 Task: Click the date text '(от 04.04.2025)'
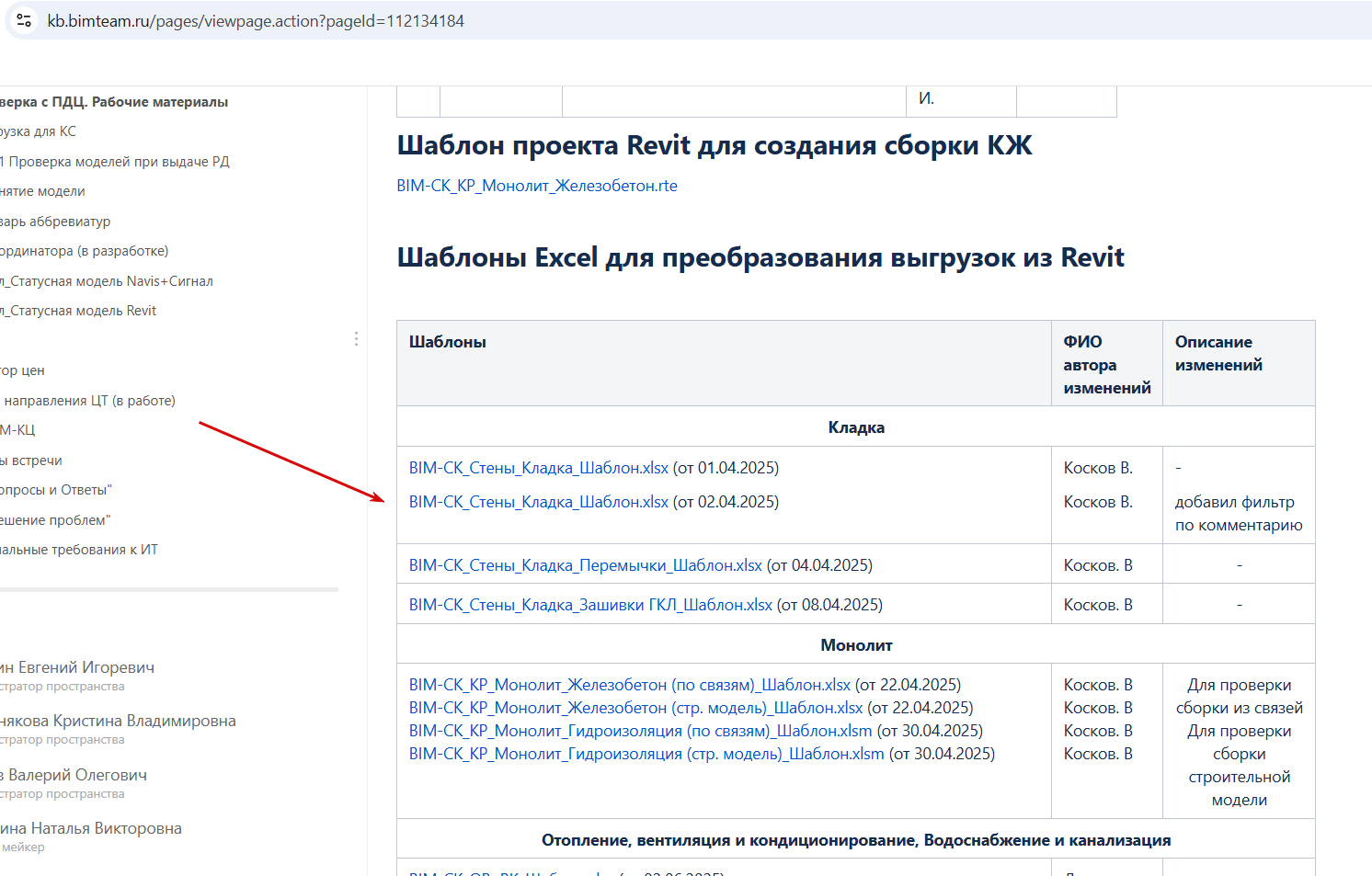(819, 565)
